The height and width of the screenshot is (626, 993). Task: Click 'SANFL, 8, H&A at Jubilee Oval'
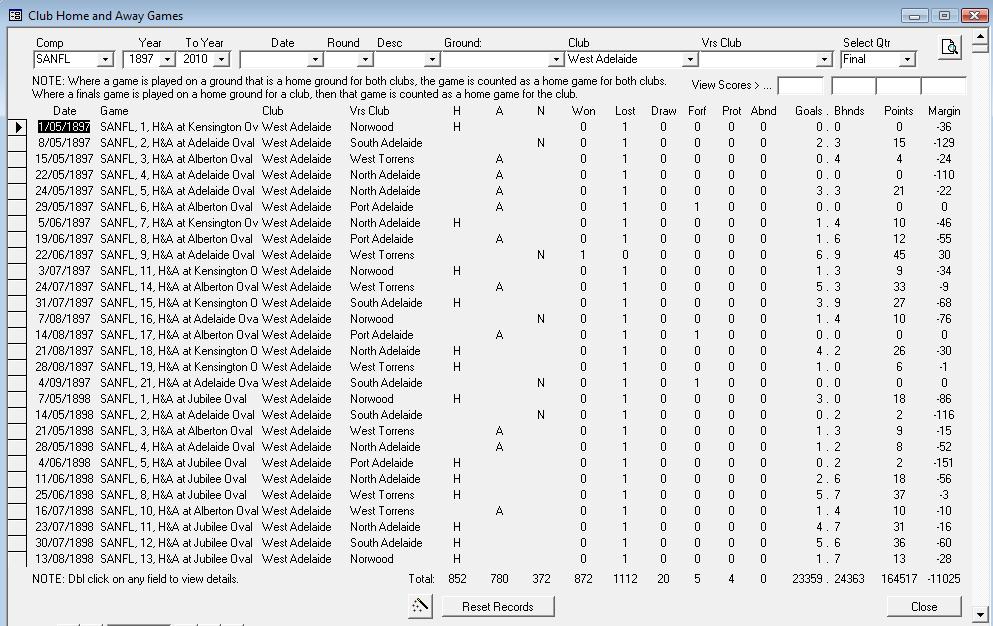[174, 495]
